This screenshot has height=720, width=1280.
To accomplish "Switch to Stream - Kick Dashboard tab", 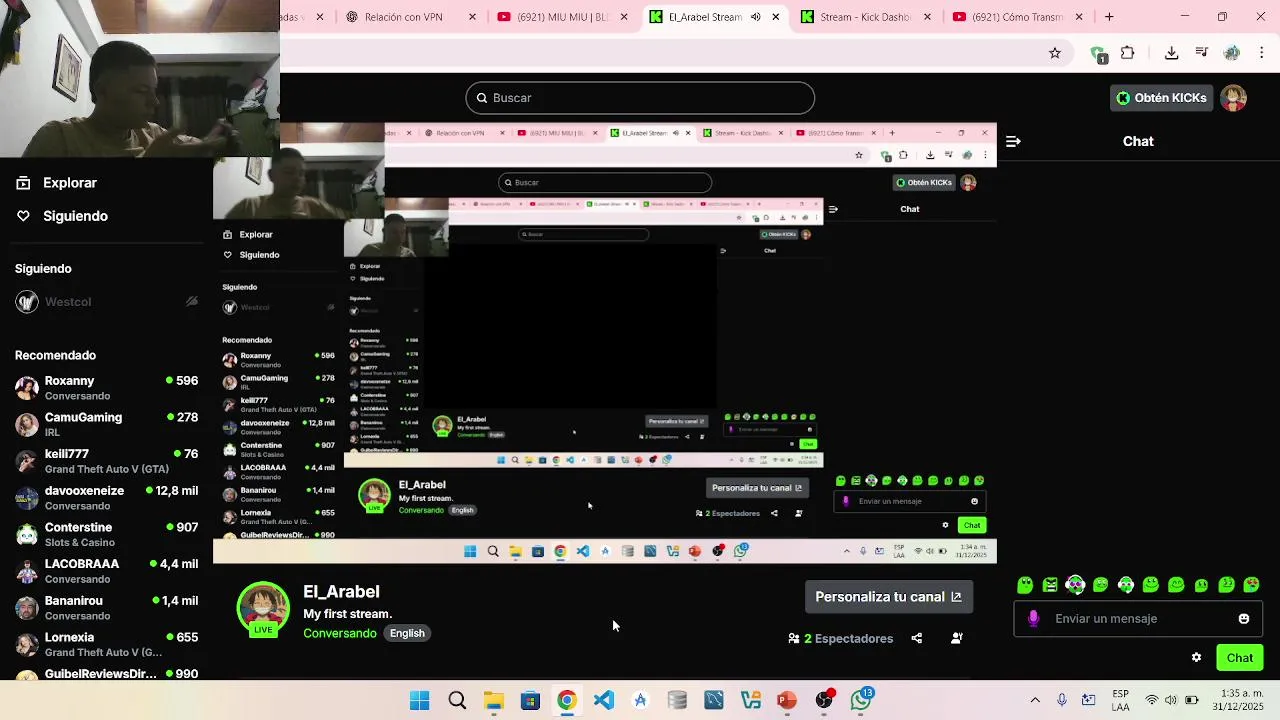I will 864,17.
